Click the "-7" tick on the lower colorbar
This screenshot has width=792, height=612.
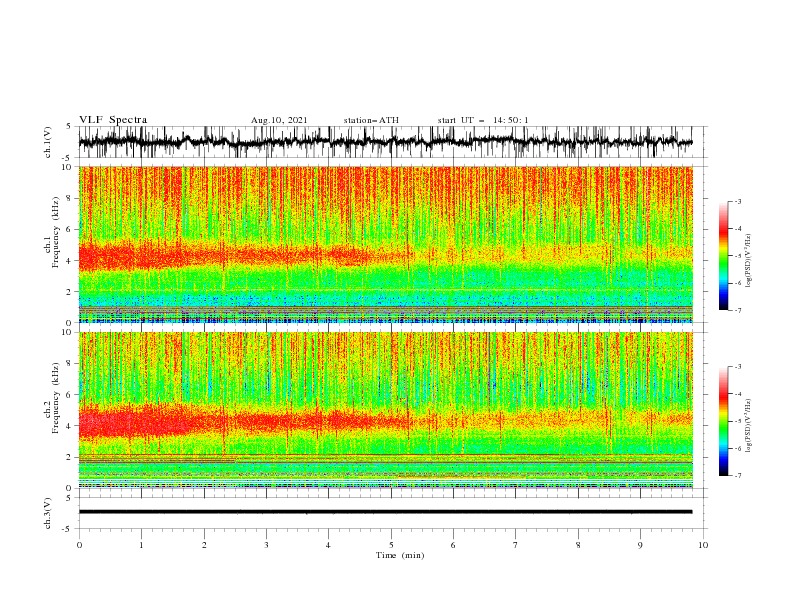coord(738,476)
